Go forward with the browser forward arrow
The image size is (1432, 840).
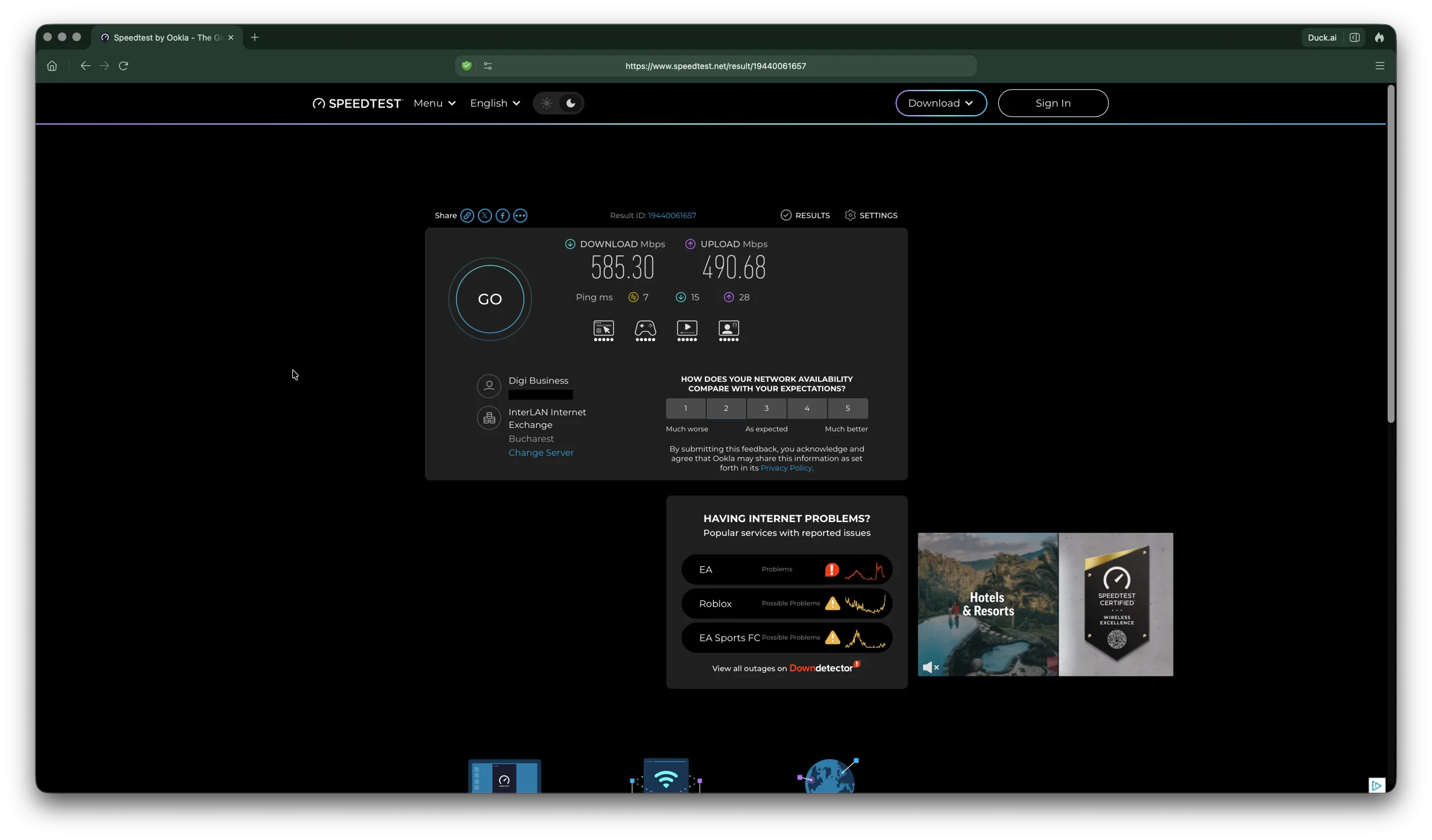[x=104, y=66]
